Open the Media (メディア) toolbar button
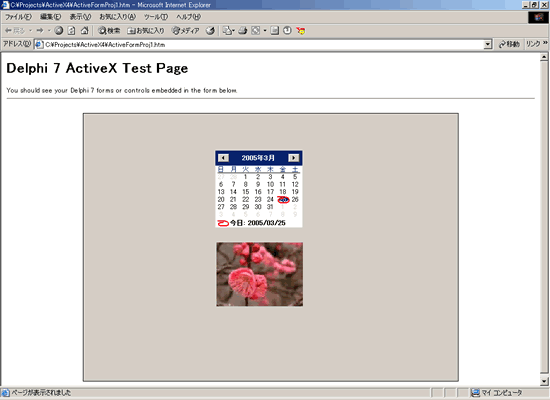 (186, 31)
